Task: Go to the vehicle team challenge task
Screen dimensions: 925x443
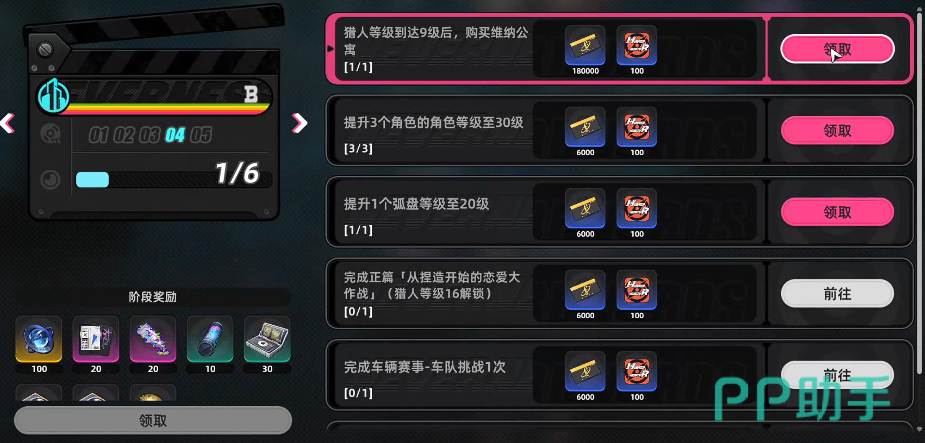Action: [837, 375]
